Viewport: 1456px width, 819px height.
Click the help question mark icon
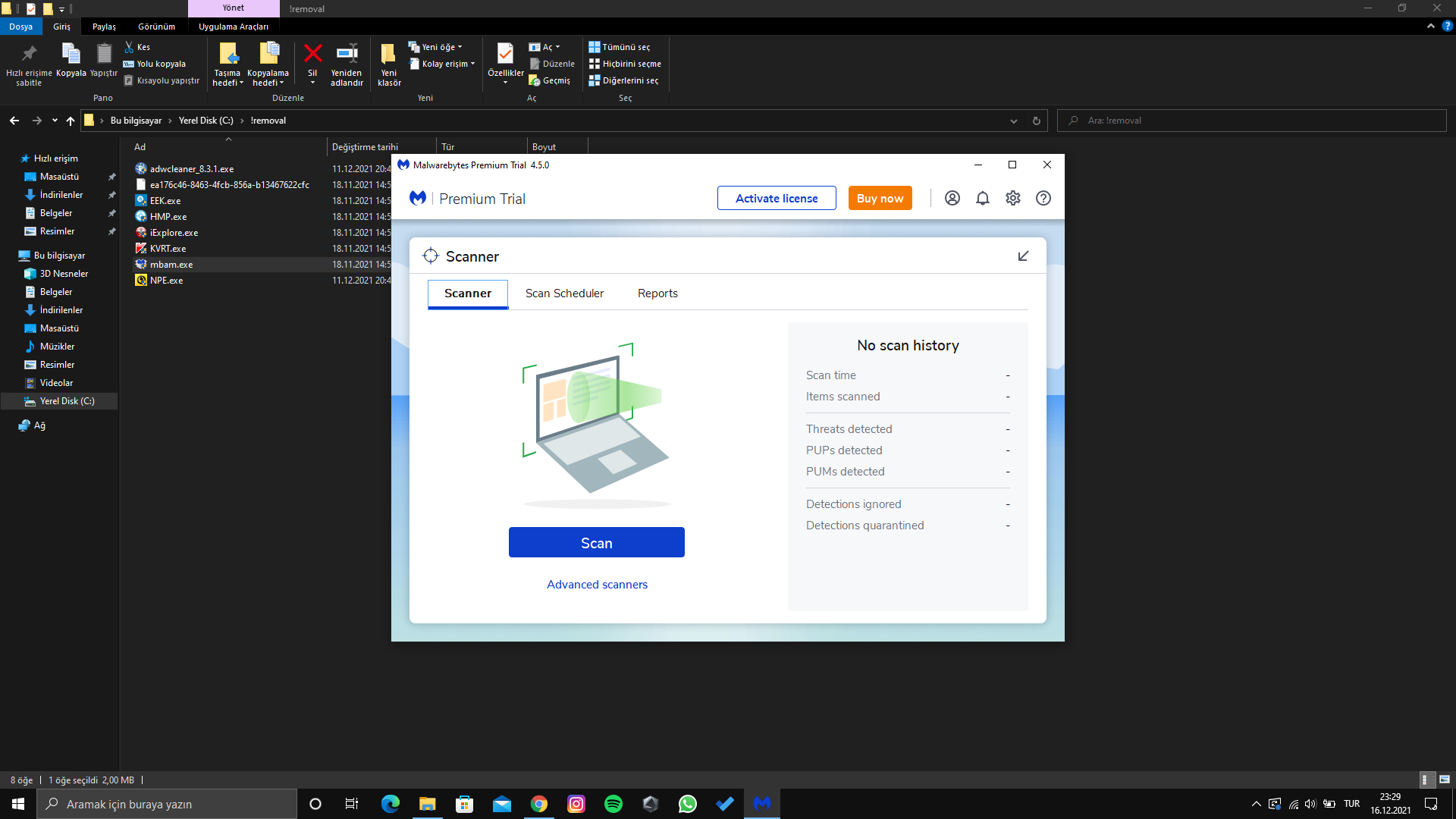(x=1043, y=198)
